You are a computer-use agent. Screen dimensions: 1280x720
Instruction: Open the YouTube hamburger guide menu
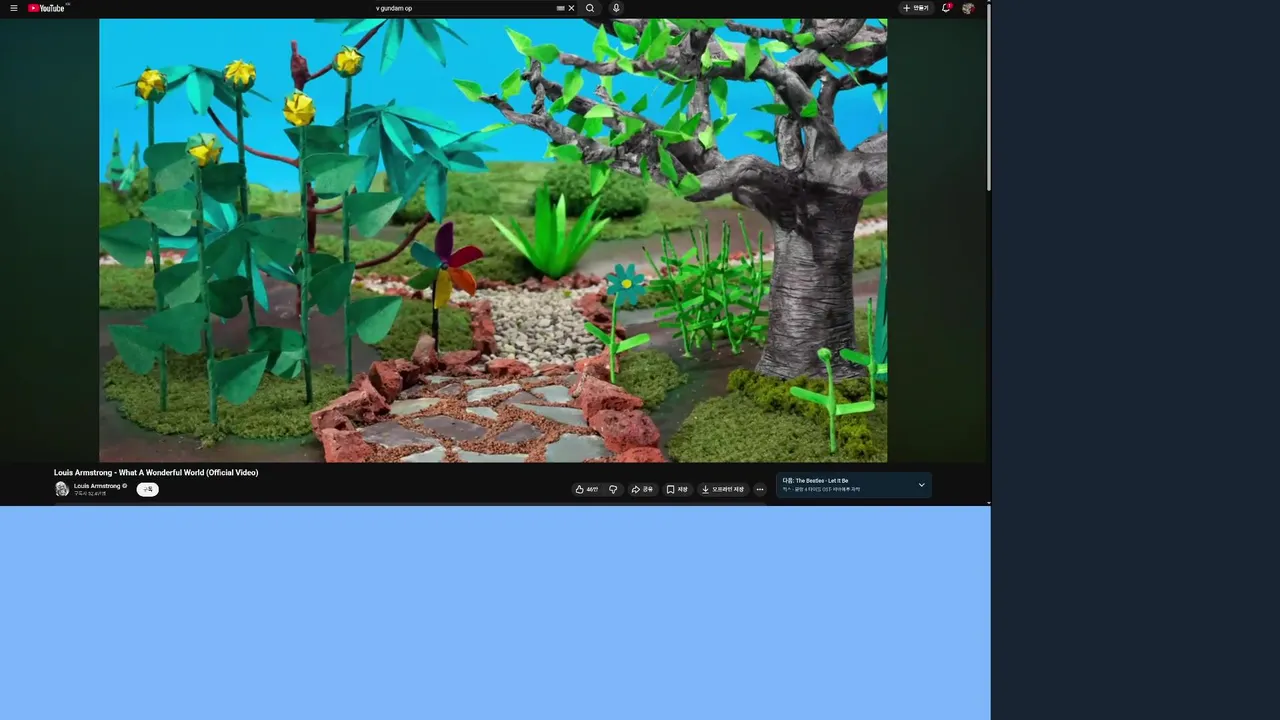(13, 8)
